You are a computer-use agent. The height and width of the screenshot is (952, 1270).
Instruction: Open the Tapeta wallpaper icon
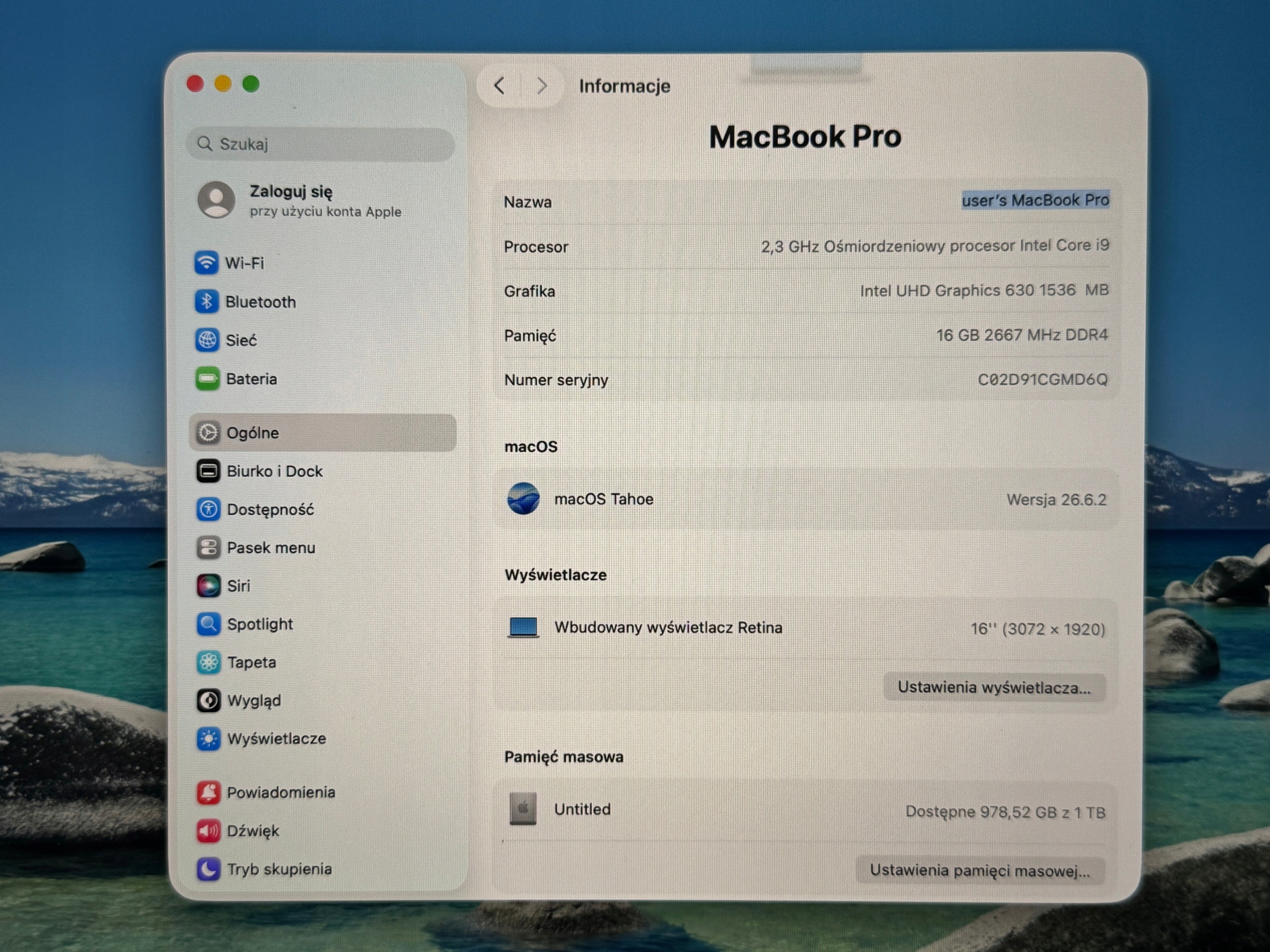click(x=208, y=662)
